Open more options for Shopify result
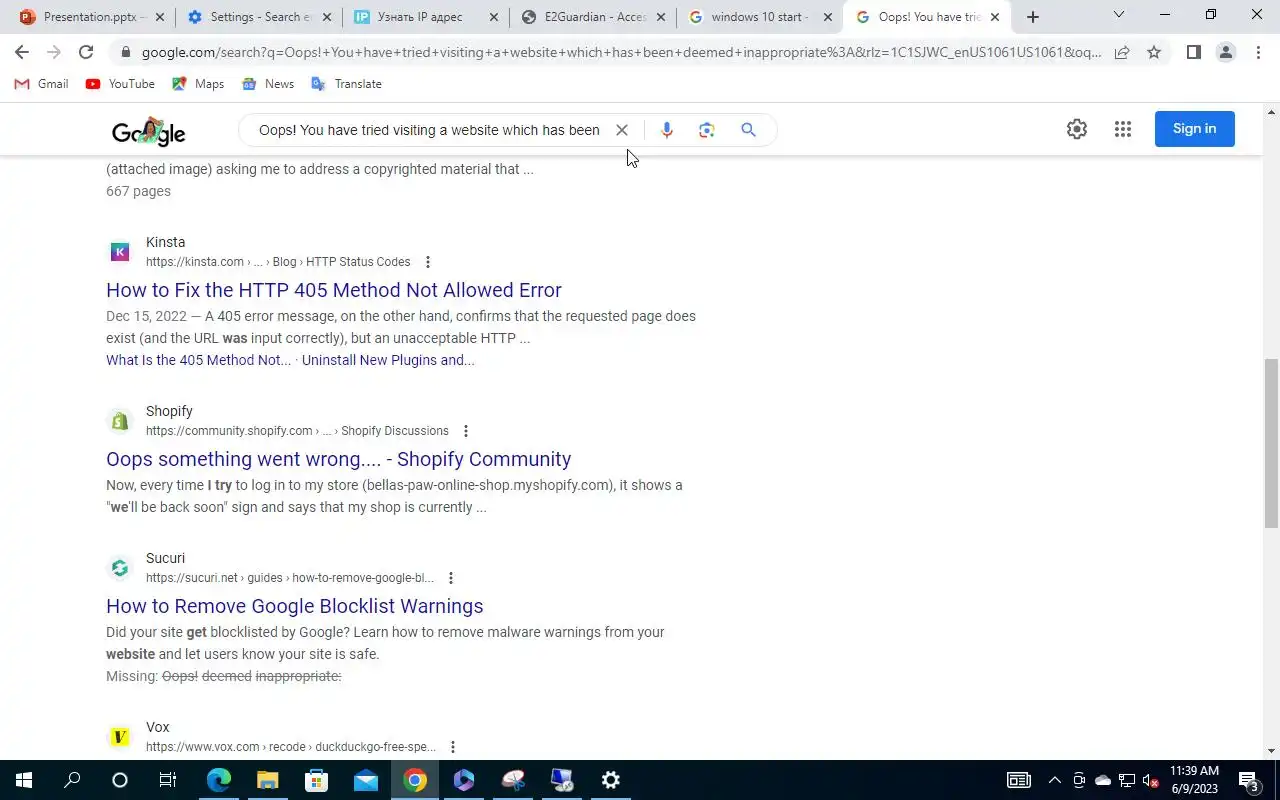 [466, 431]
